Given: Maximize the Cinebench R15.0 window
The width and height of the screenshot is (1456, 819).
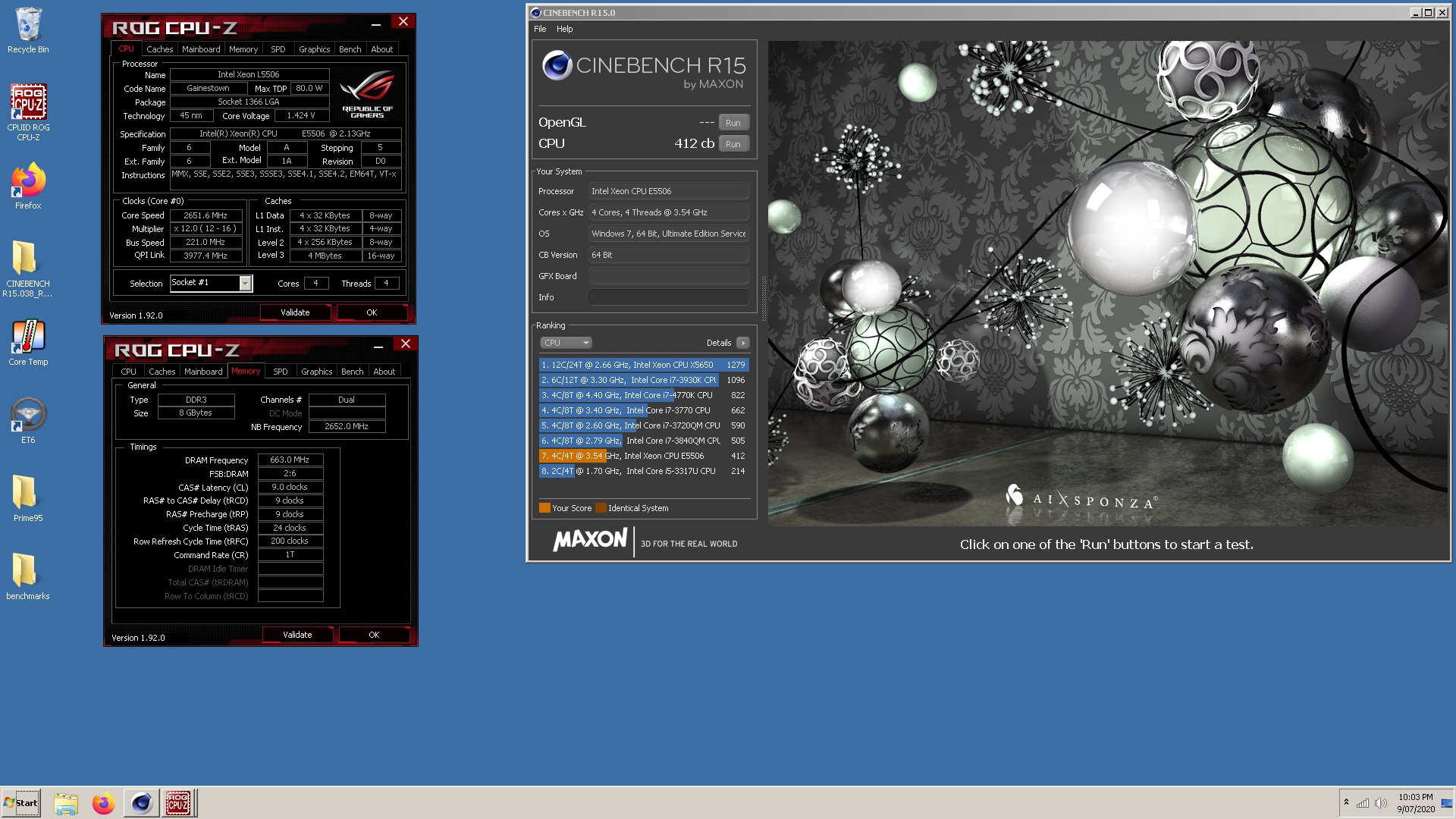Looking at the screenshot, I should (1428, 13).
